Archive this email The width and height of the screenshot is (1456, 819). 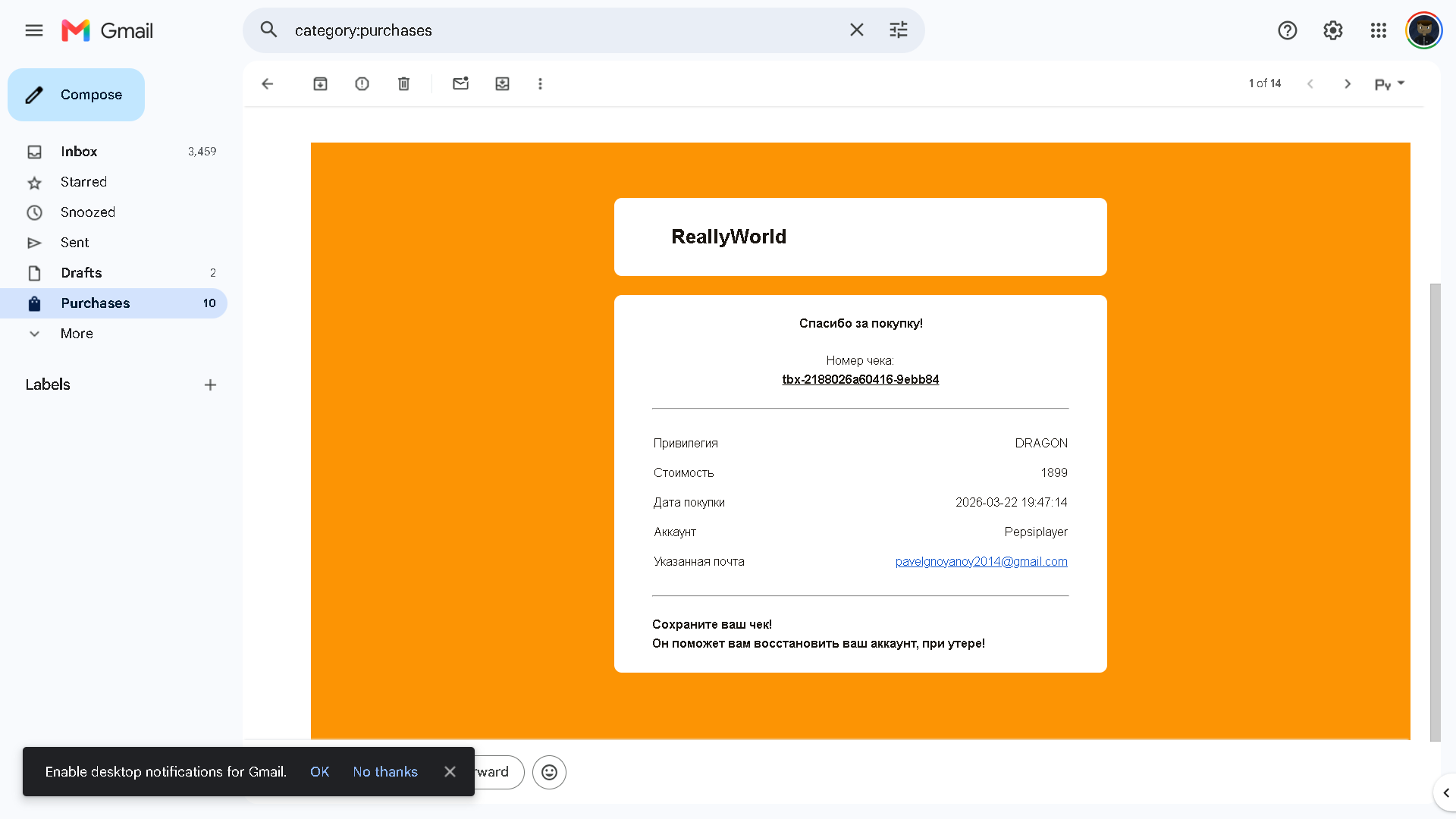coord(321,84)
